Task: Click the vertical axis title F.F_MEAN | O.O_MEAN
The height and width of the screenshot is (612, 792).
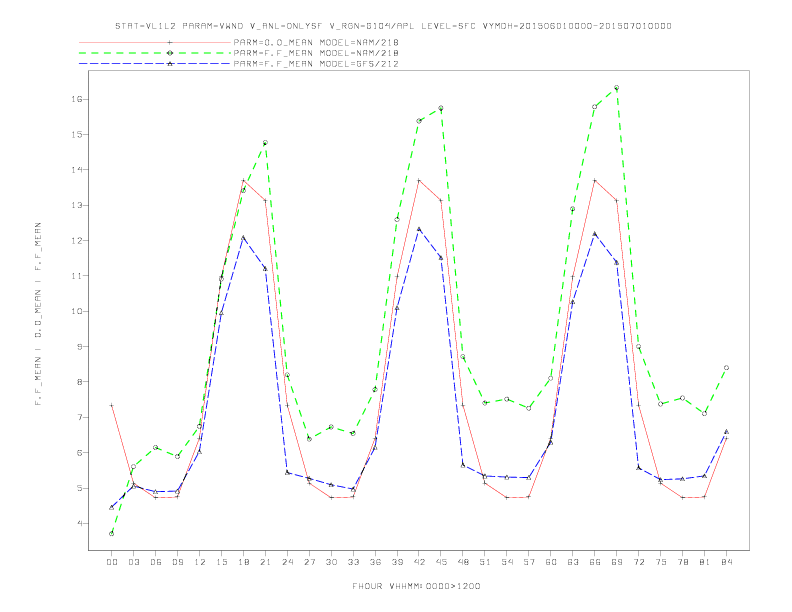Action: [x=38, y=314]
